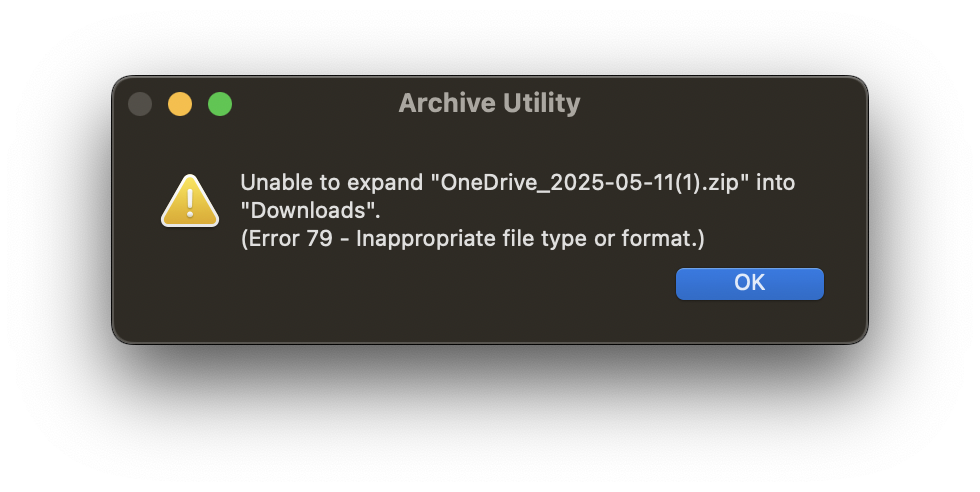The width and height of the screenshot is (980, 492).
Task: Click the OneDrive_2025-05-11(1).zip file name text
Action: pos(591,183)
